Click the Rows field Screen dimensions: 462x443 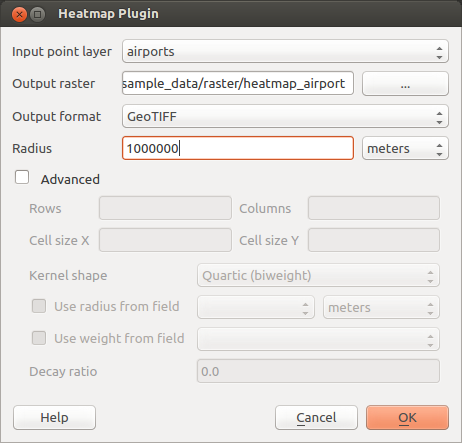coord(165,208)
